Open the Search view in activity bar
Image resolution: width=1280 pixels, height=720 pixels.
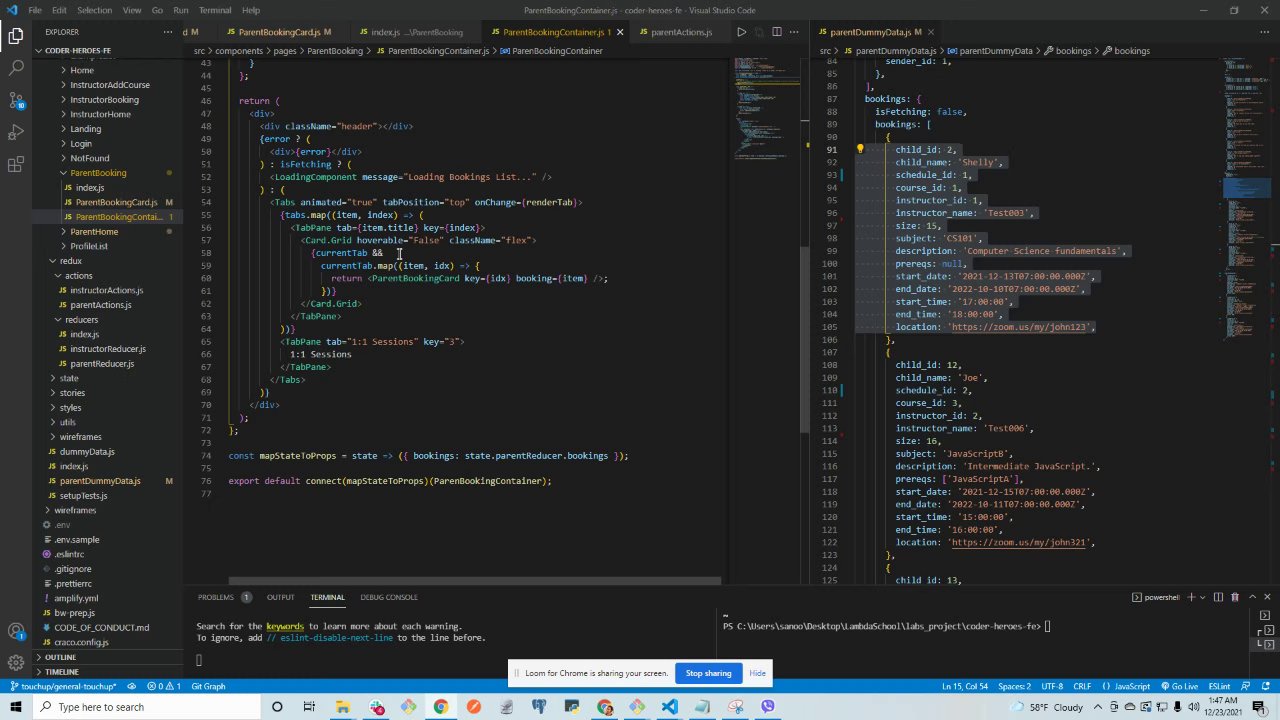[16, 68]
